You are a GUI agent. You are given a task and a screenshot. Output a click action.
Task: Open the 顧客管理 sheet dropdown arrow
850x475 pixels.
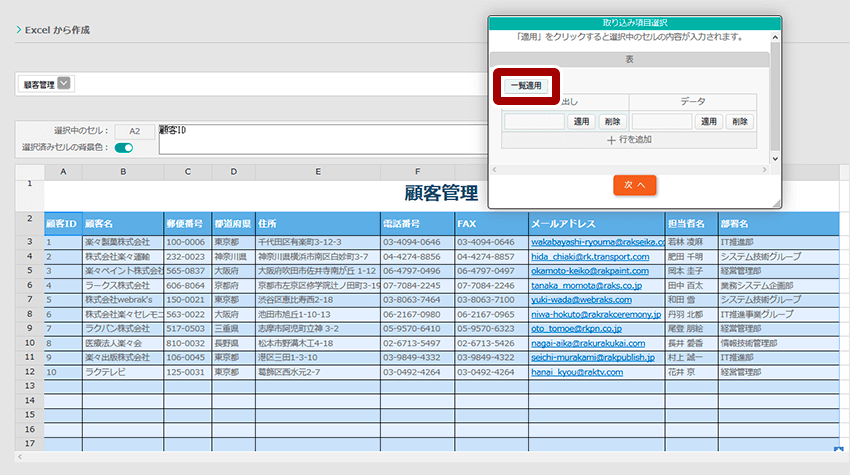(x=64, y=83)
